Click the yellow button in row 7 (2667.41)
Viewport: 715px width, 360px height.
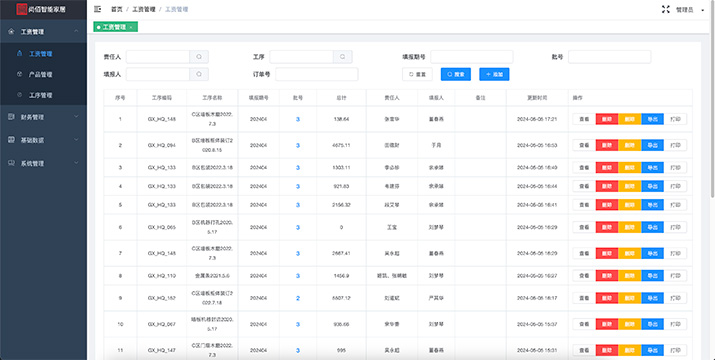click(x=630, y=253)
